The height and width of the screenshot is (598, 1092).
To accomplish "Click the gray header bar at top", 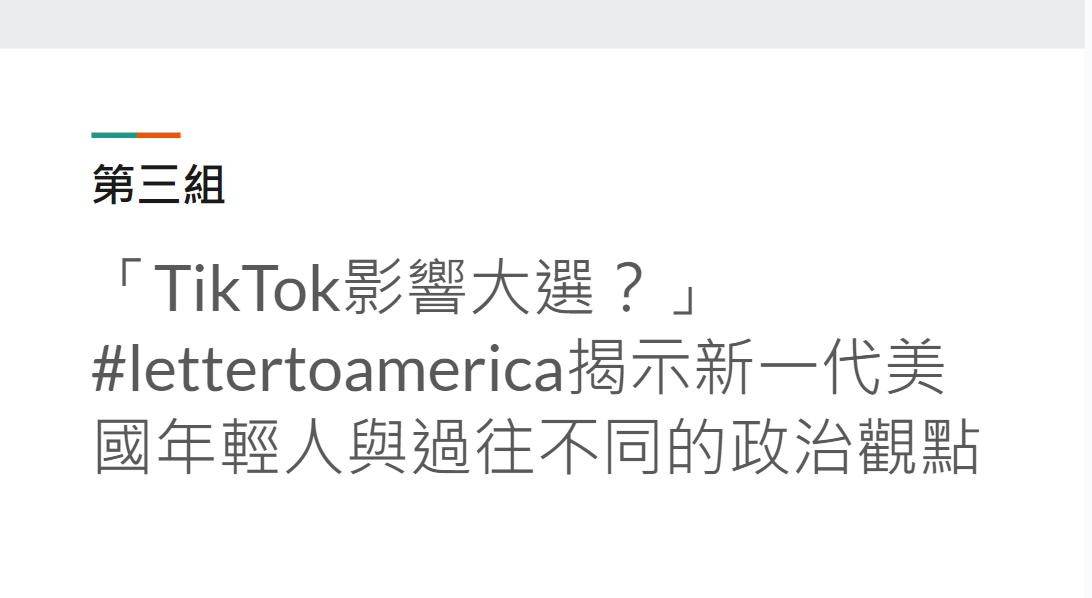I will [542, 24].
